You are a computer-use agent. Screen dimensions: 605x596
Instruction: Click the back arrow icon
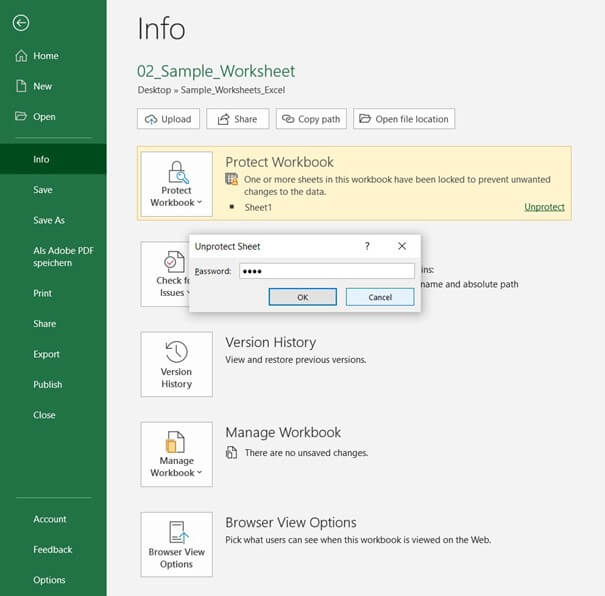(x=21, y=23)
